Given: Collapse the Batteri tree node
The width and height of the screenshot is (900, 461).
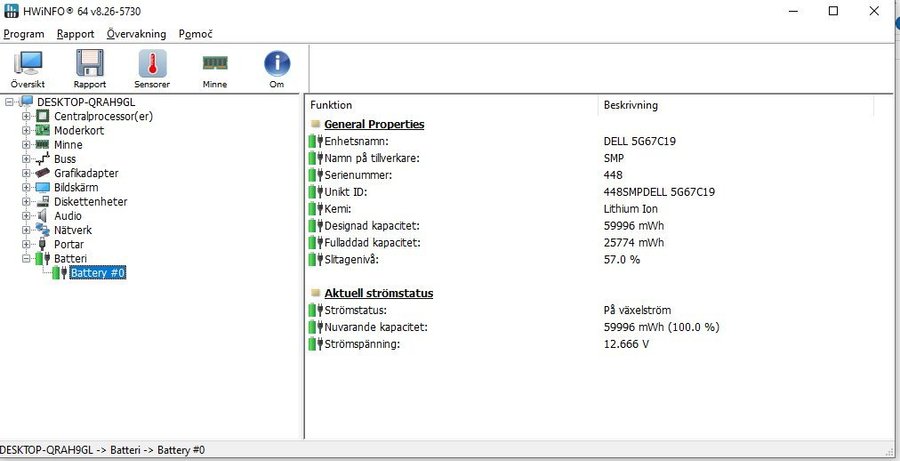Looking at the screenshot, I should pos(26,258).
